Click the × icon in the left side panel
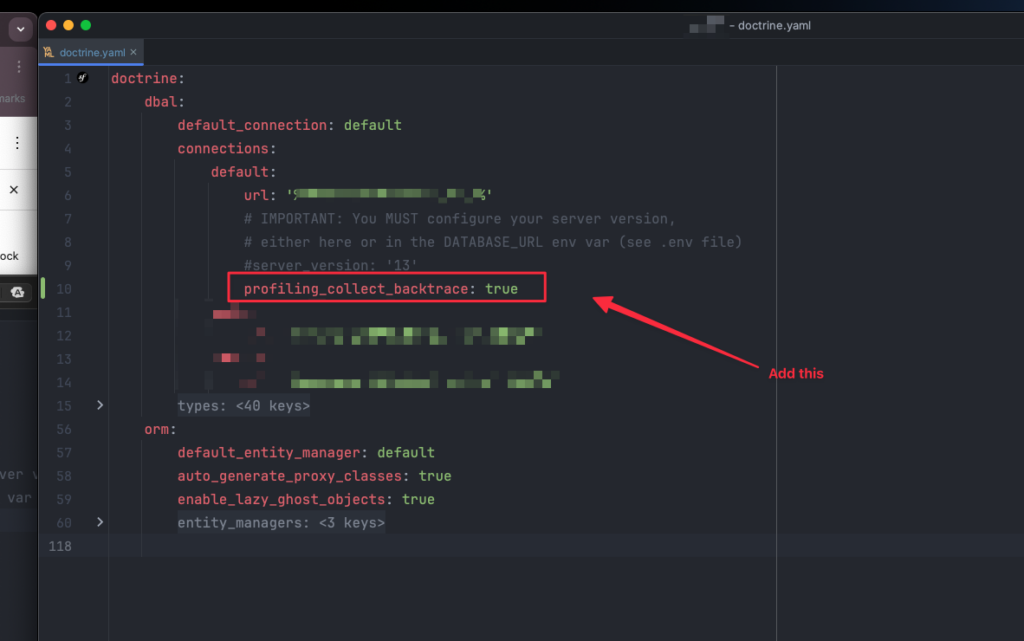 pyautogui.click(x=14, y=189)
